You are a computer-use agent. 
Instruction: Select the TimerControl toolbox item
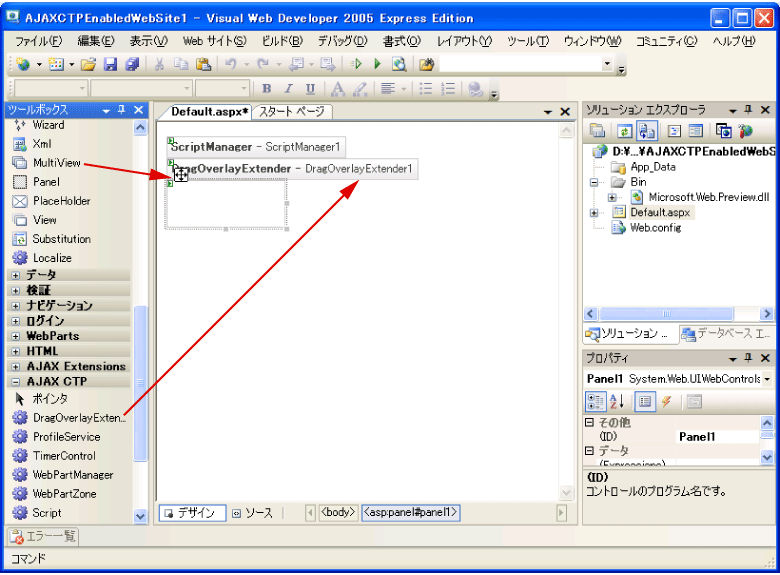tap(54, 455)
